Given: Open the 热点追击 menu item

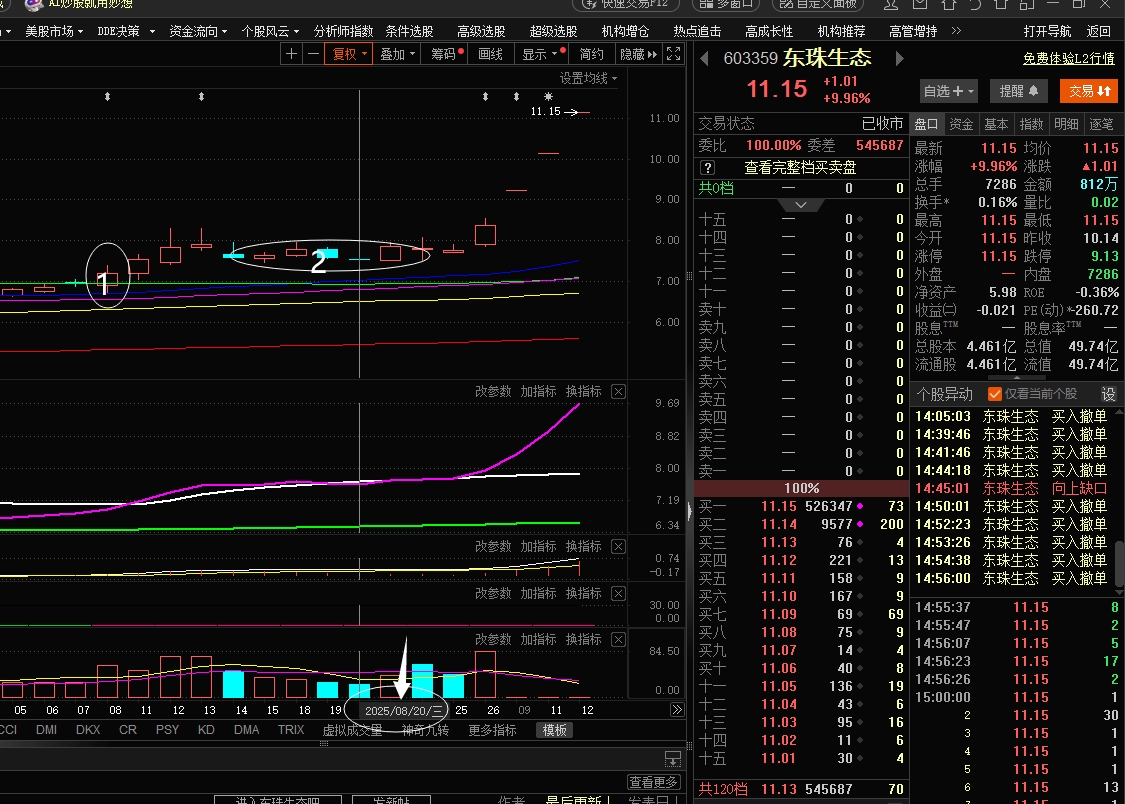Looking at the screenshot, I should [697, 32].
